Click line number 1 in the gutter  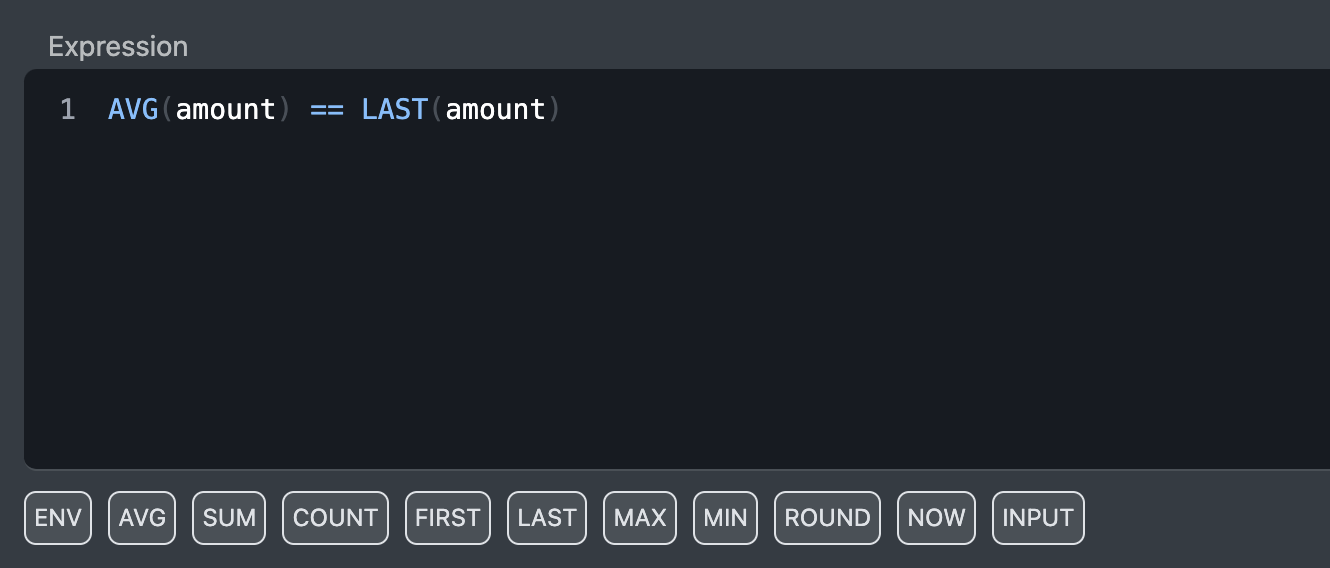(67, 109)
